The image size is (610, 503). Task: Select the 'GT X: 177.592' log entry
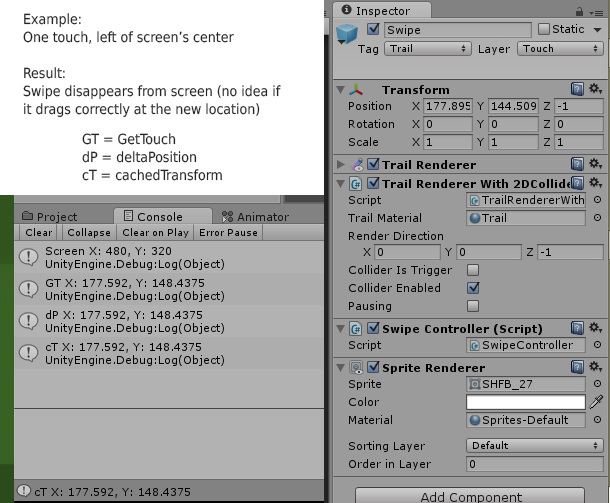point(169,289)
